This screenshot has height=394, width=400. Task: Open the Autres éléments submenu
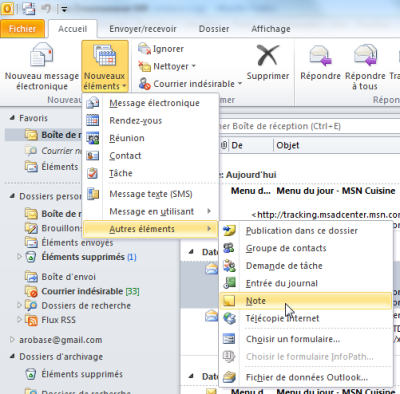(x=150, y=229)
